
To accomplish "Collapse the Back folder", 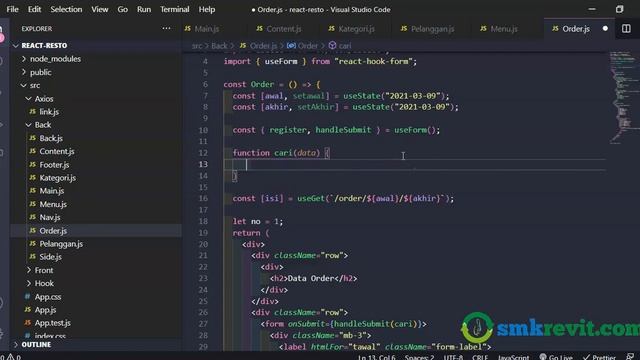I will pos(42,125).
